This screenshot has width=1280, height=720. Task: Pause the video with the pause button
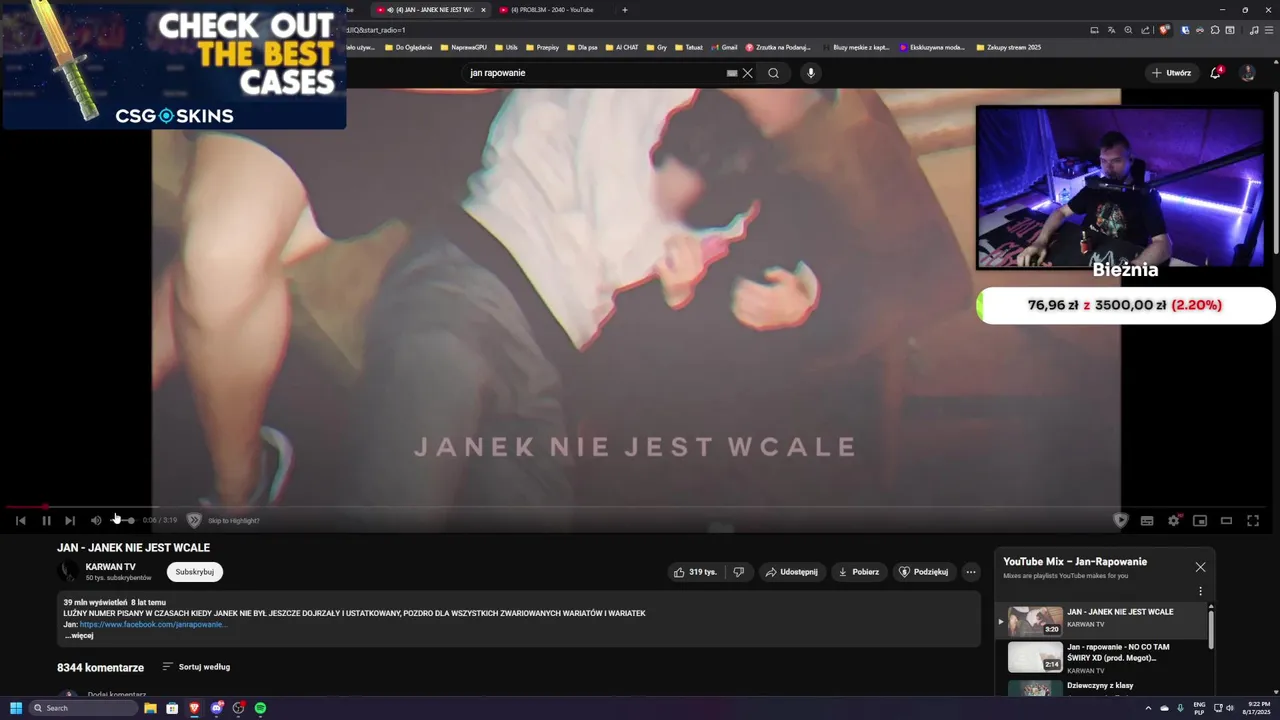pyautogui.click(x=46, y=520)
